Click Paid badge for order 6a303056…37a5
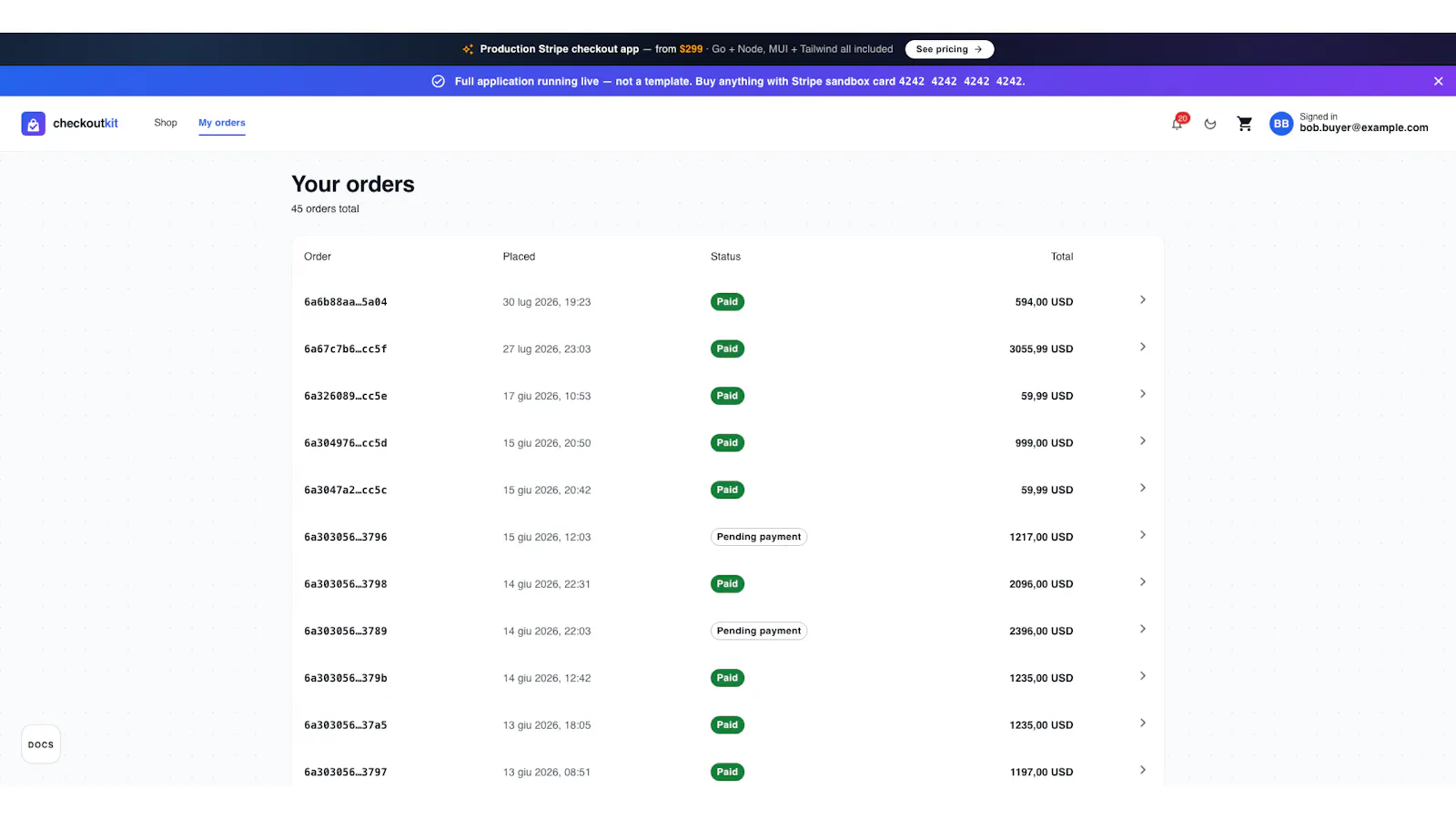 point(727,725)
